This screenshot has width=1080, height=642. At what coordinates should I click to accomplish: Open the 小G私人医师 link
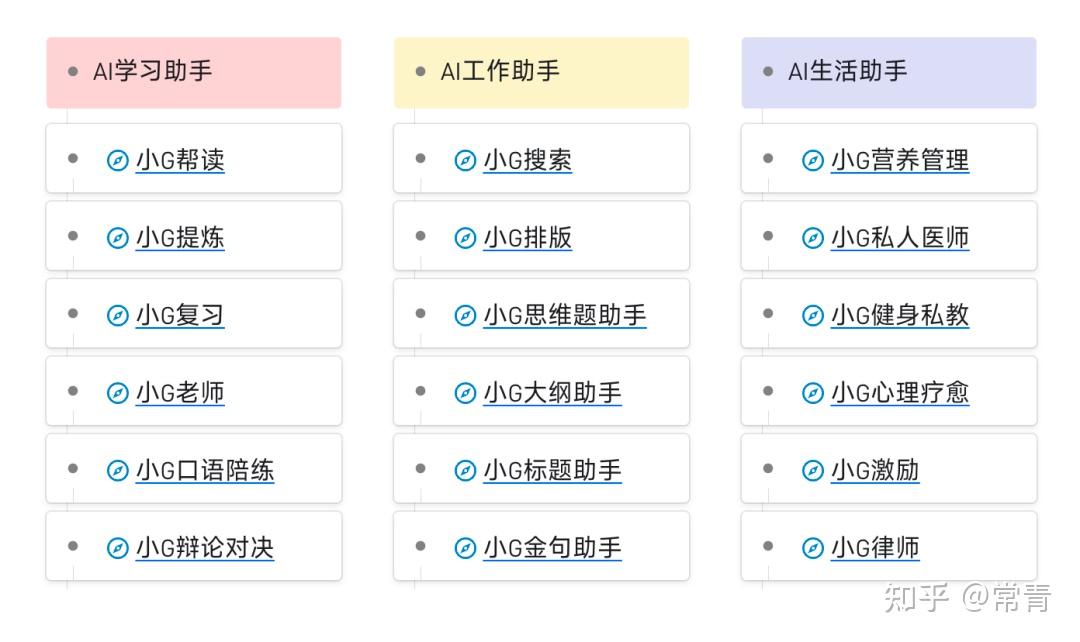tap(900, 238)
